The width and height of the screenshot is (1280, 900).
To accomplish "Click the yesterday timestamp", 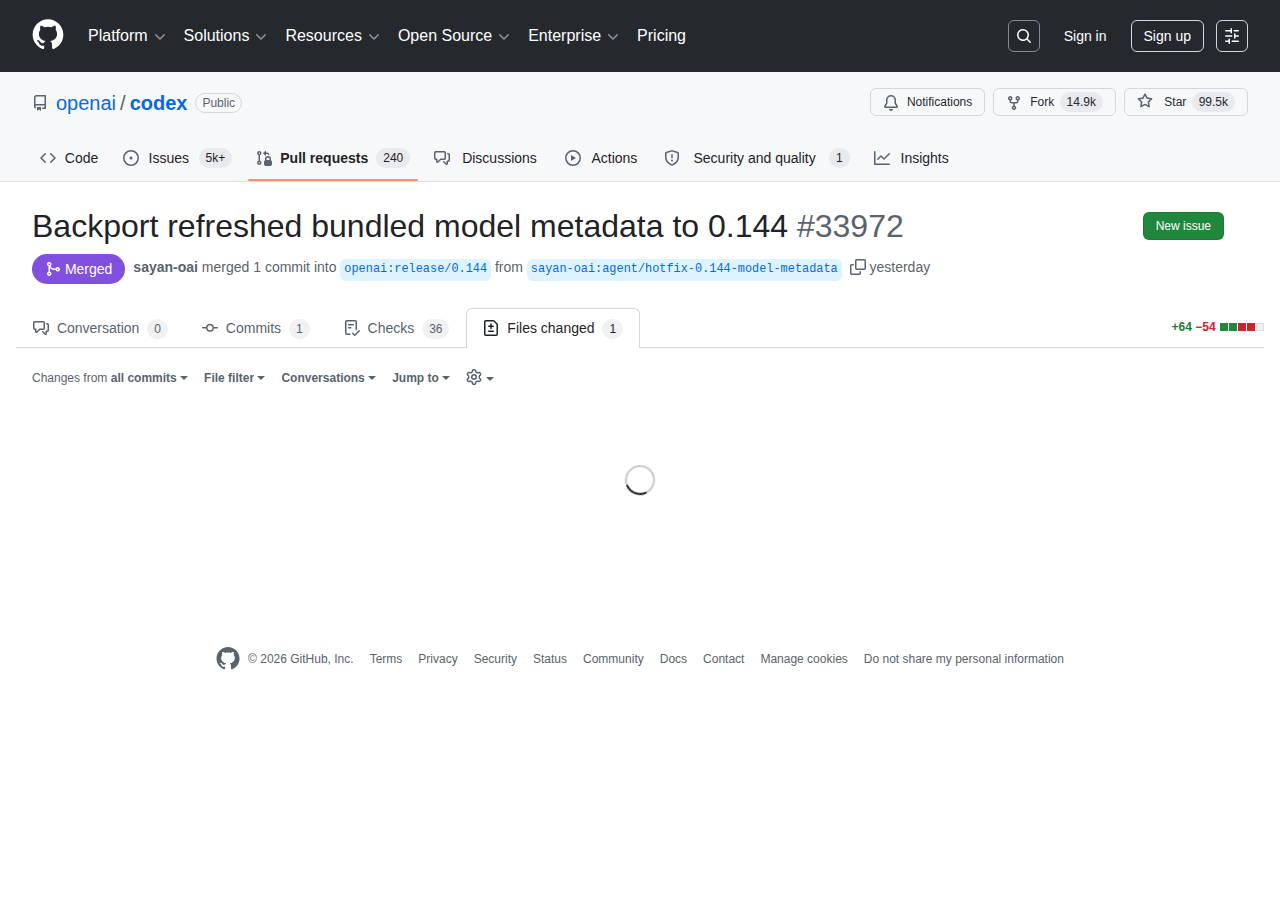I will pyautogui.click(x=900, y=267).
